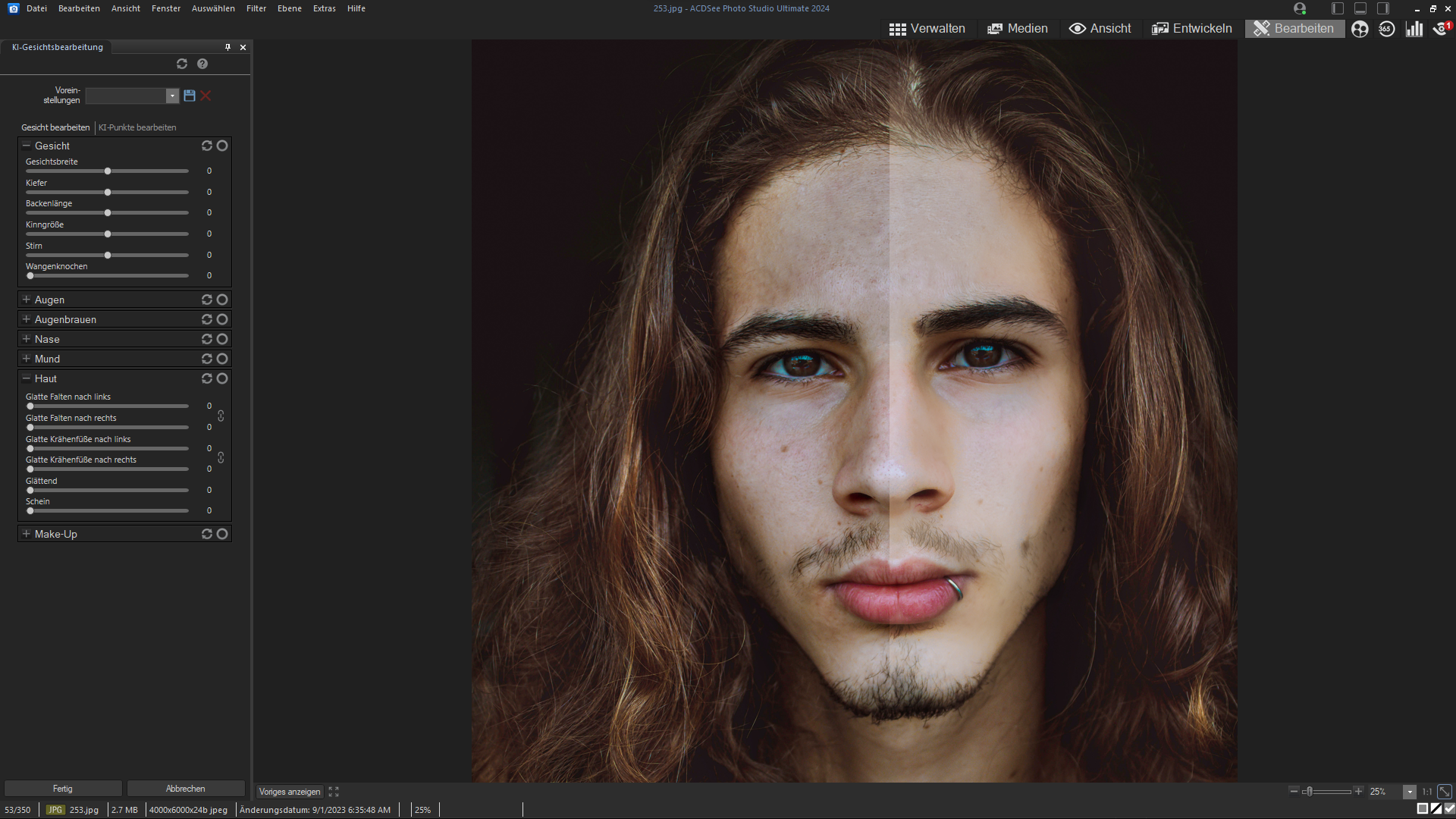Open the Filter menu
This screenshot has height=819, width=1456.
click(256, 8)
